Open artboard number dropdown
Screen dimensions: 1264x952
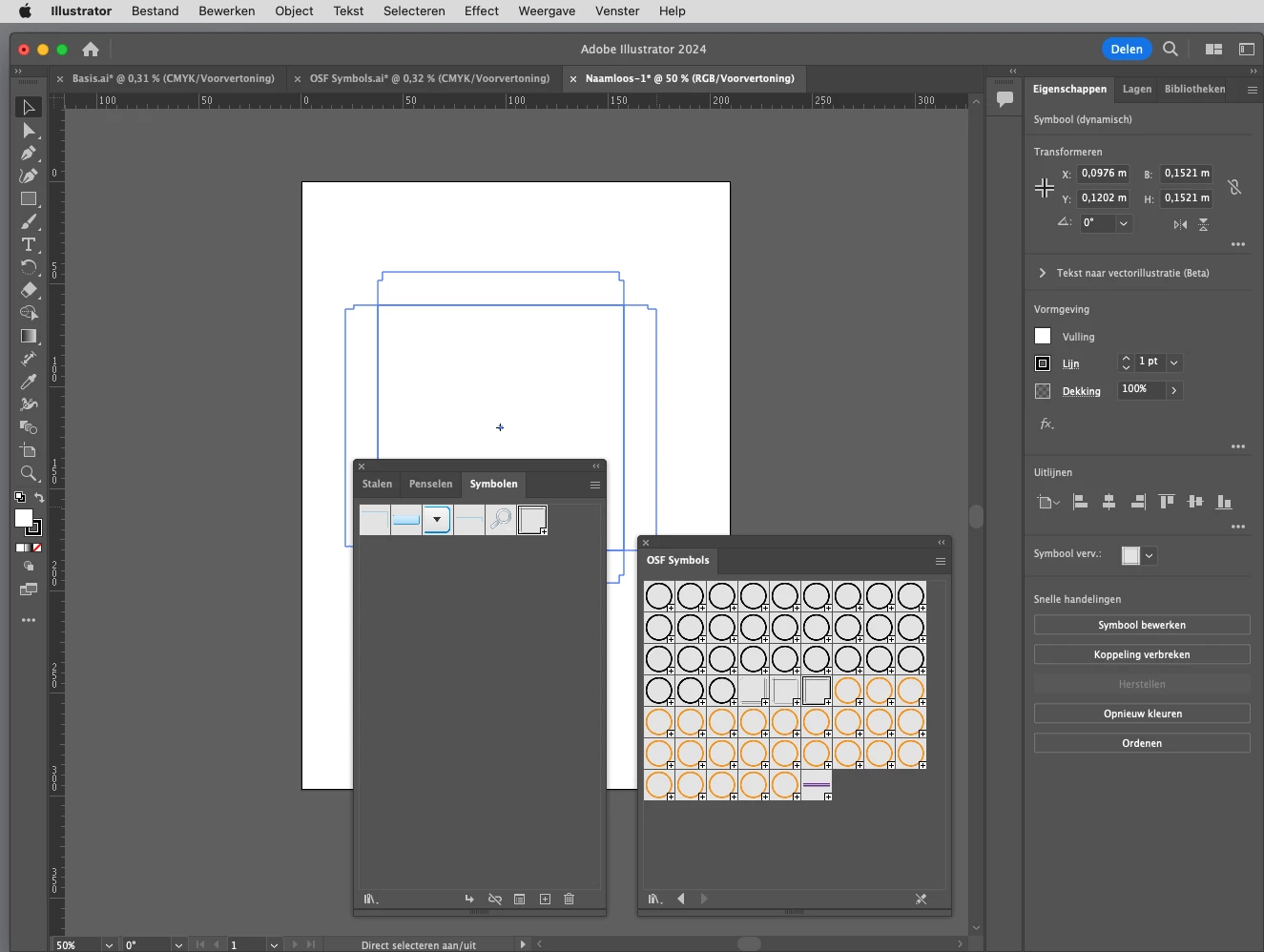tap(274, 945)
